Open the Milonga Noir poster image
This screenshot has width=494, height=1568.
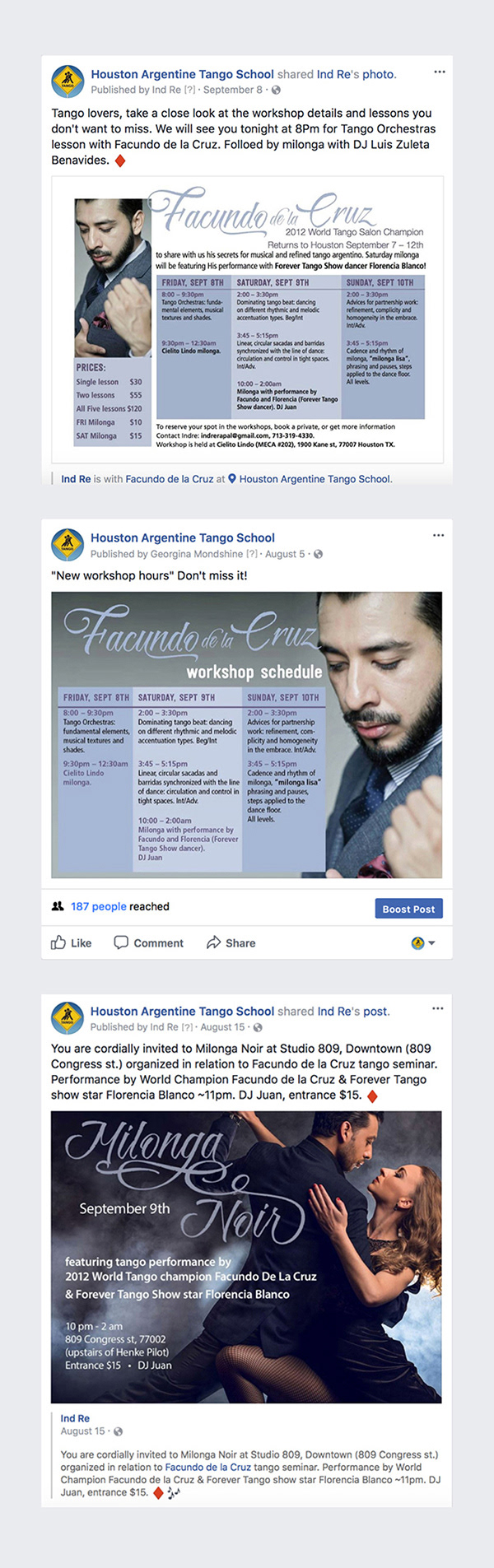(x=246, y=1257)
